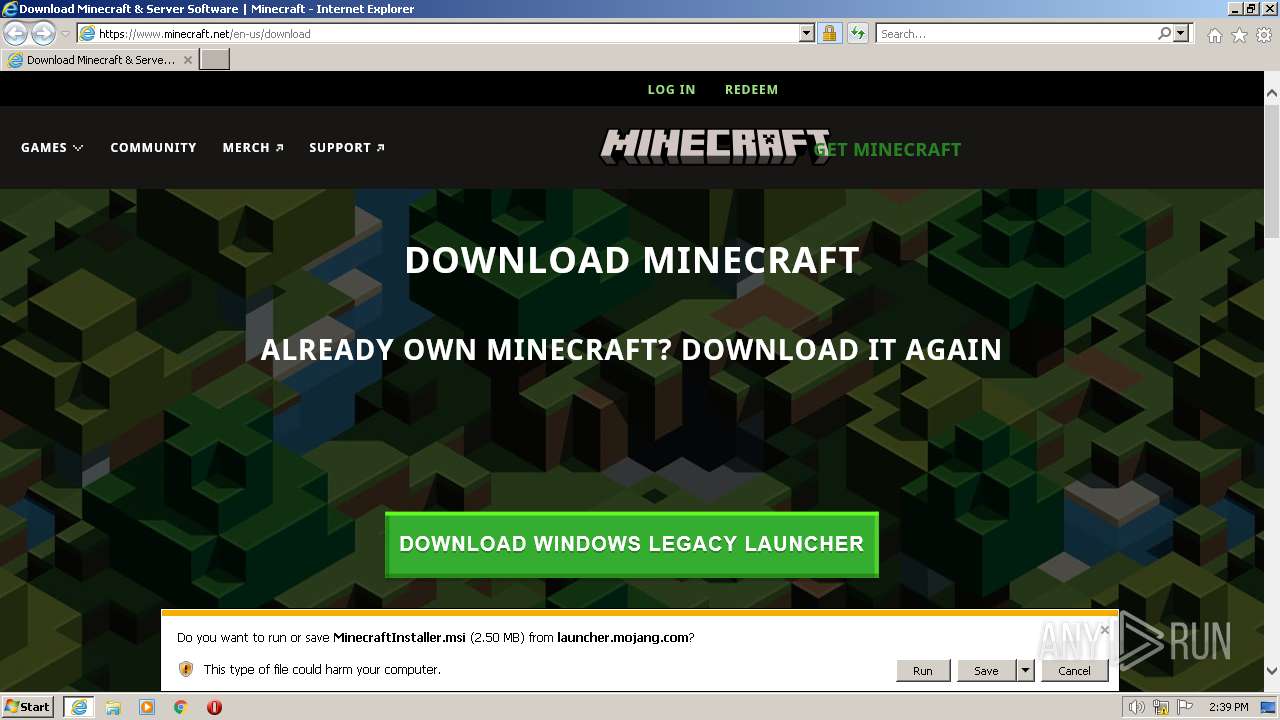Select the Download Minecraft & Server tab
1280x720 pixels.
(x=100, y=59)
